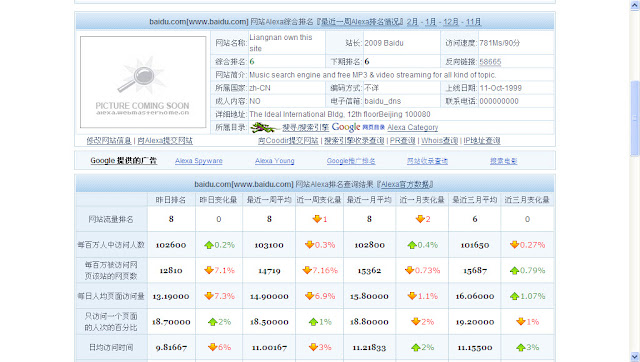Select the 昨日排名 column header
The image size is (640, 362).
click(x=171, y=200)
